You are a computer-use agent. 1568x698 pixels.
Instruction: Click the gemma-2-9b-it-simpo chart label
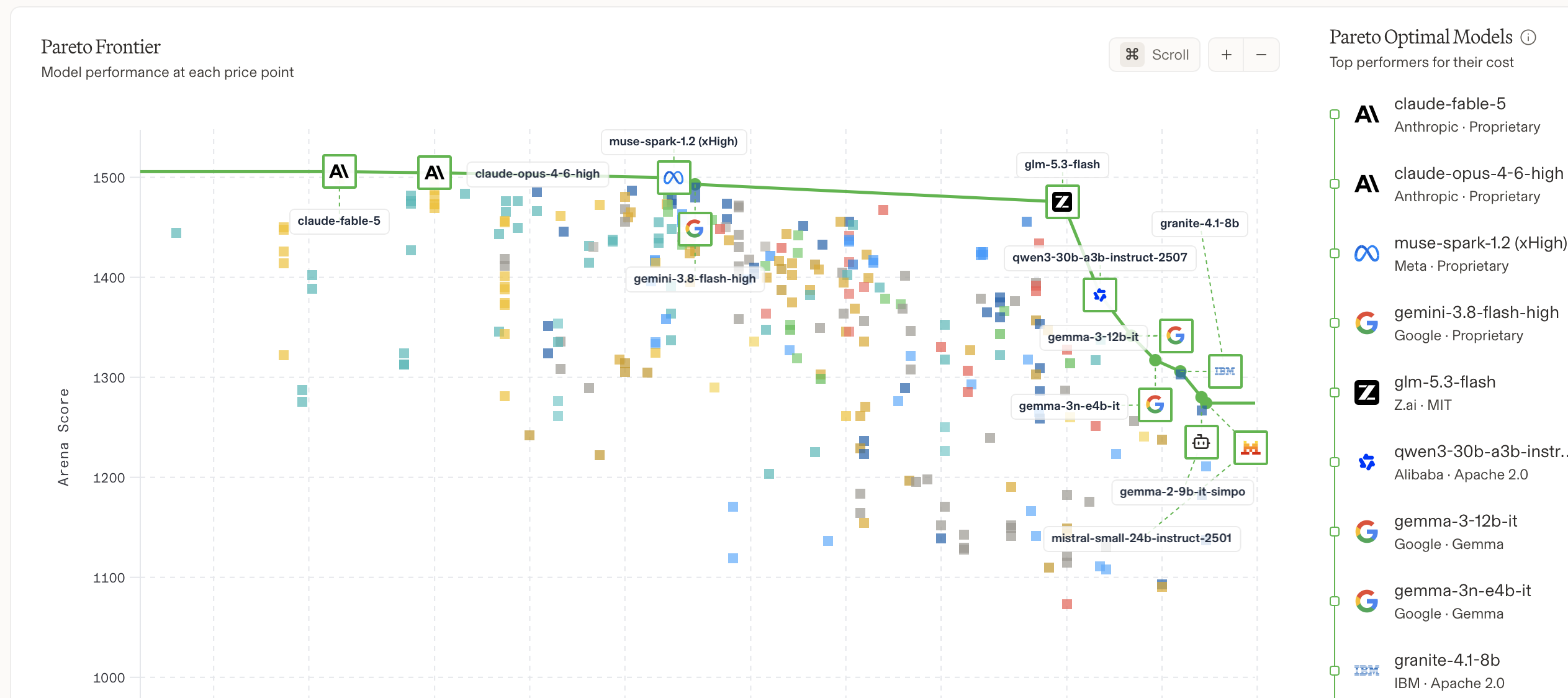click(x=1183, y=492)
